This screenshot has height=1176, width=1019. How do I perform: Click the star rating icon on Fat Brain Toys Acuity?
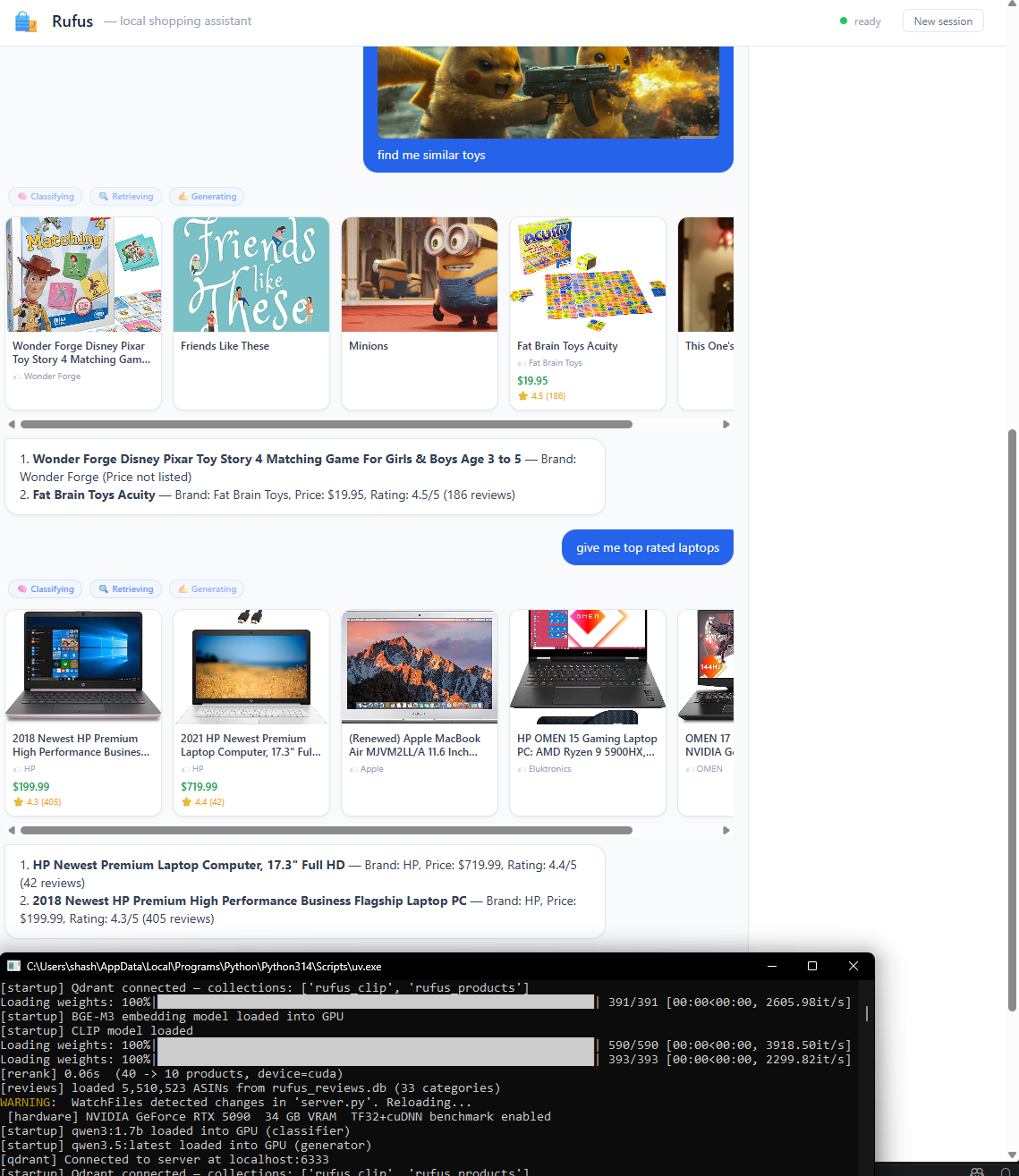tap(522, 395)
